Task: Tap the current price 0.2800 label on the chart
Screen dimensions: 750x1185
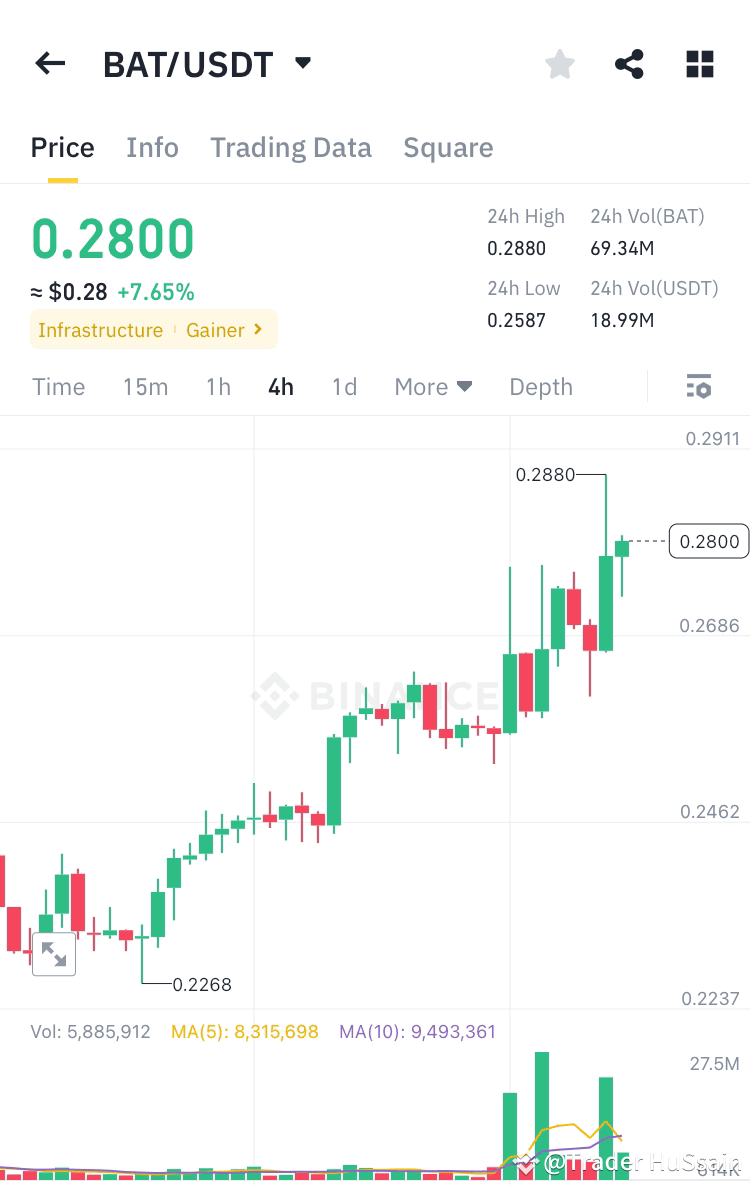Action: (708, 541)
